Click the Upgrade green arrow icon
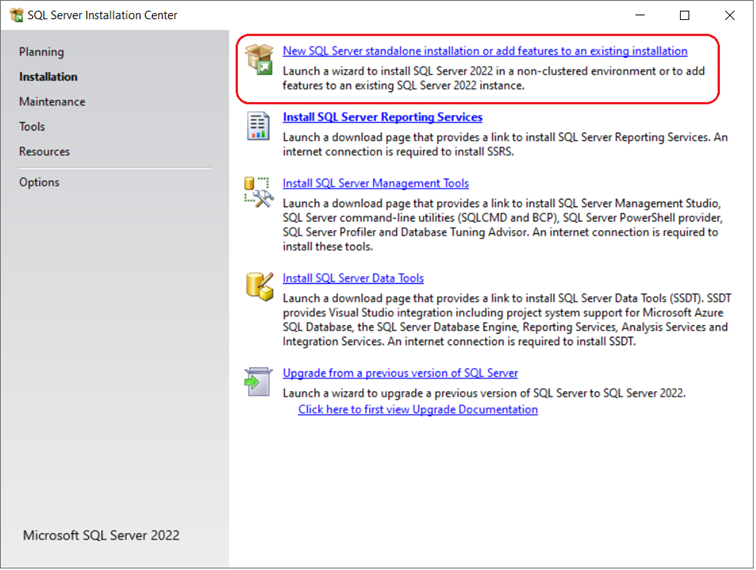This screenshot has height=570, width=756. (258, 381)
